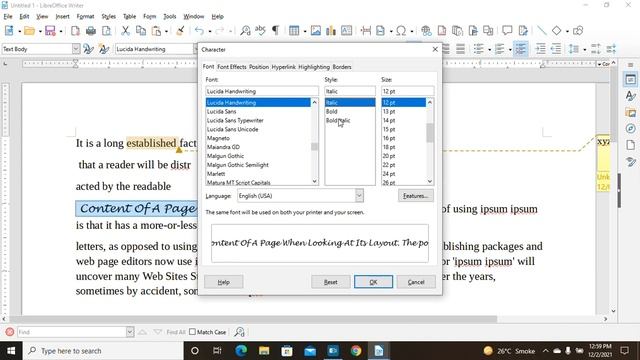Open File Explorer from the taskbar
This screenshot has height=360, width=640.
pyautogui.click(x=264, y=351)
